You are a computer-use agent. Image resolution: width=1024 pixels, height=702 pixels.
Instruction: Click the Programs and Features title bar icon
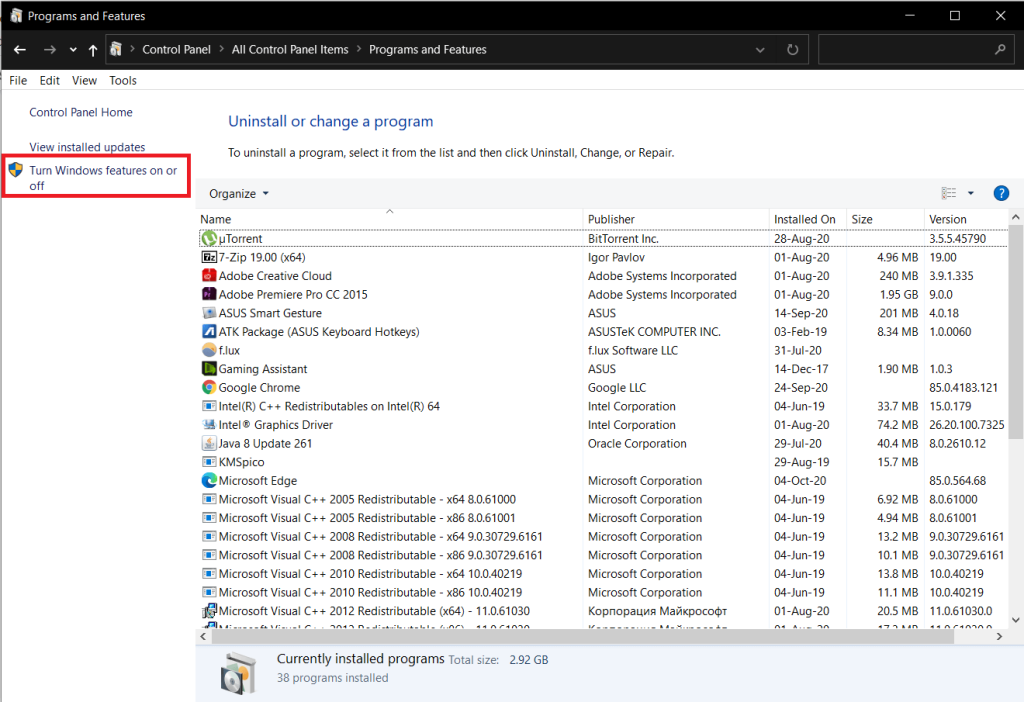(x=16, y=16)
